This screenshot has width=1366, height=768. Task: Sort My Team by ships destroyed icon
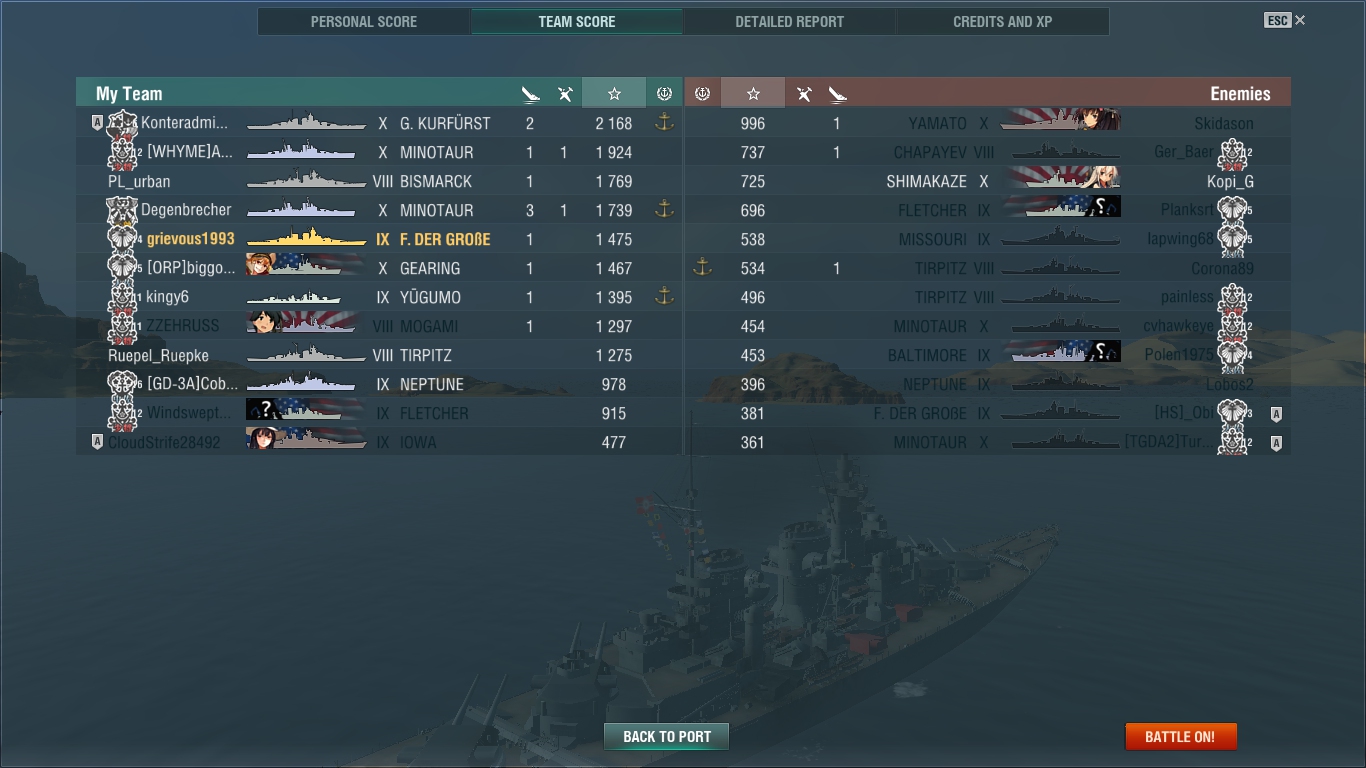pos(530,94)
